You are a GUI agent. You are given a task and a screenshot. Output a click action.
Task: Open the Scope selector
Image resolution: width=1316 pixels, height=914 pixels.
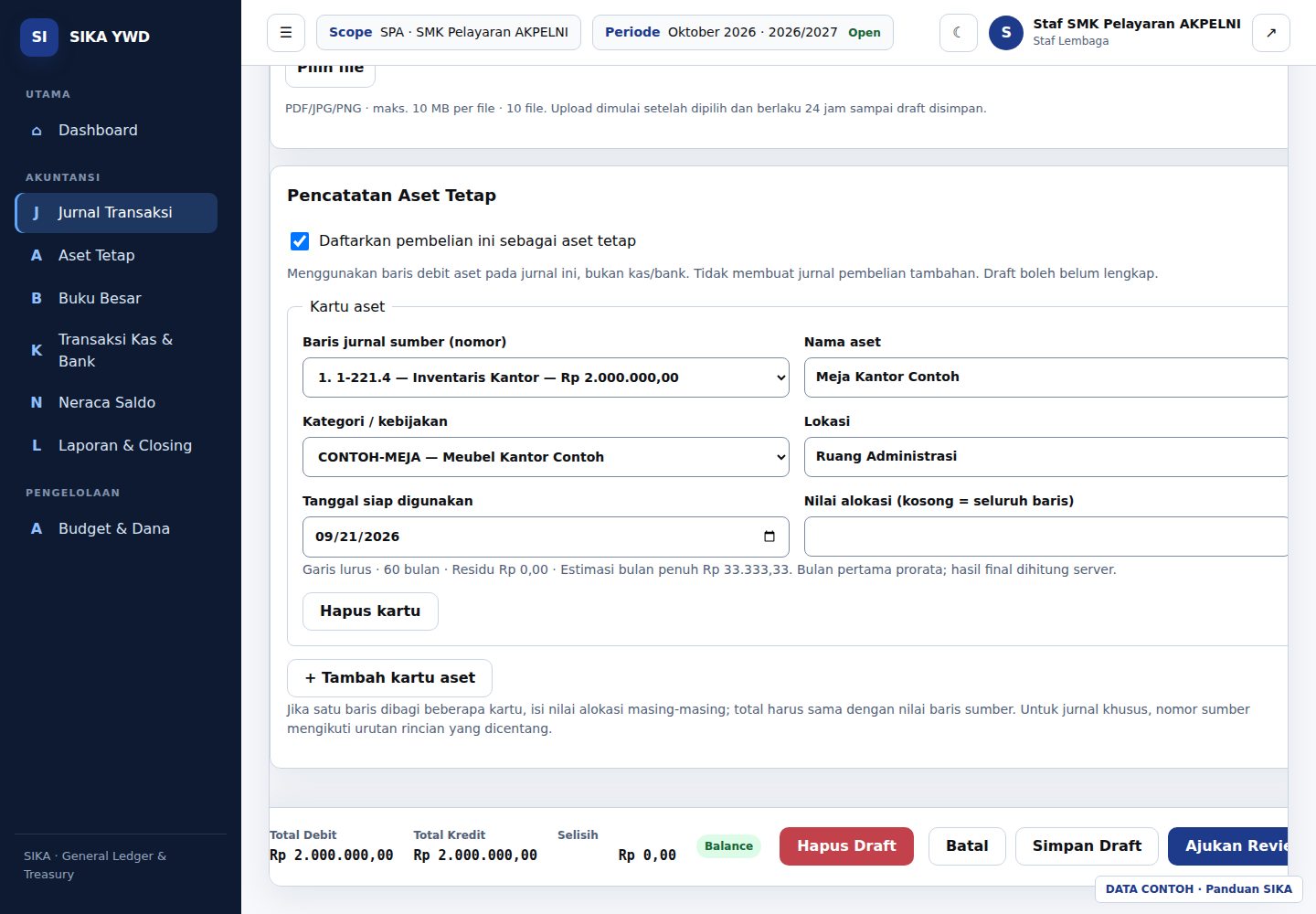(x=449, y=33)
